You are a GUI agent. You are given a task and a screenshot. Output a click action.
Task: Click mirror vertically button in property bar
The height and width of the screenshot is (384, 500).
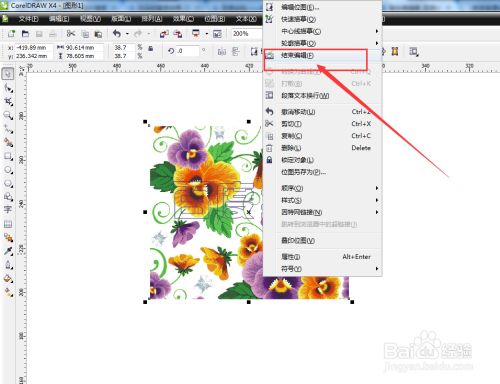click(x=235, y=51)
